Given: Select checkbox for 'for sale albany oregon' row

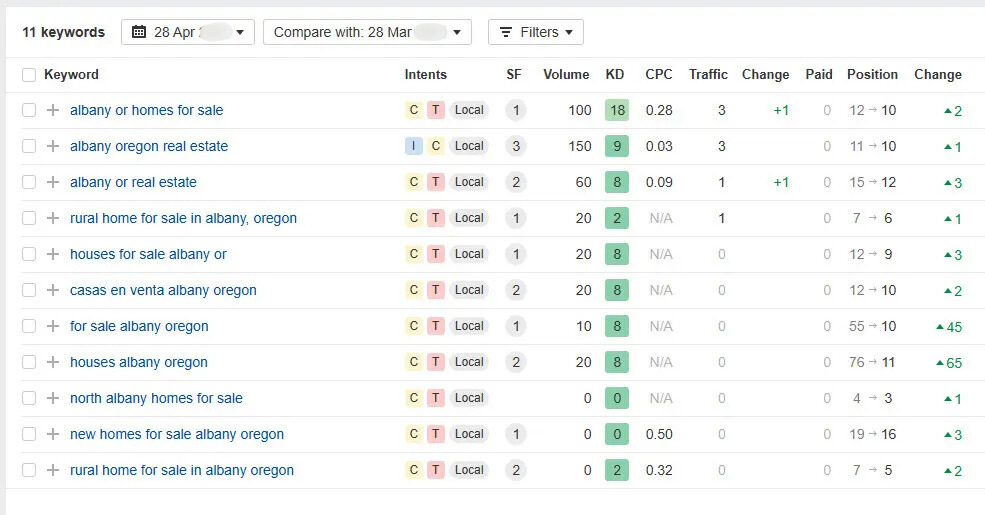Looking at the screenshot, I should [29, 326].
